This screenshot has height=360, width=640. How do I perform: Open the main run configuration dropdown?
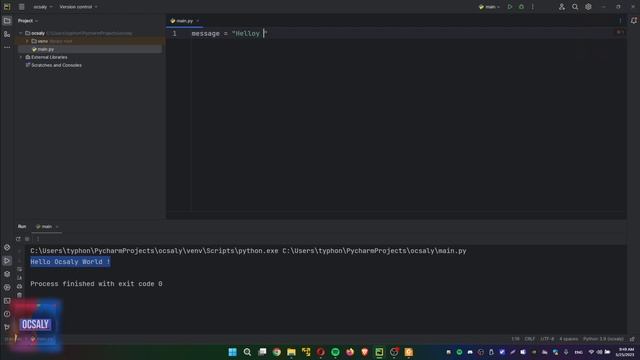click(489, 7)
